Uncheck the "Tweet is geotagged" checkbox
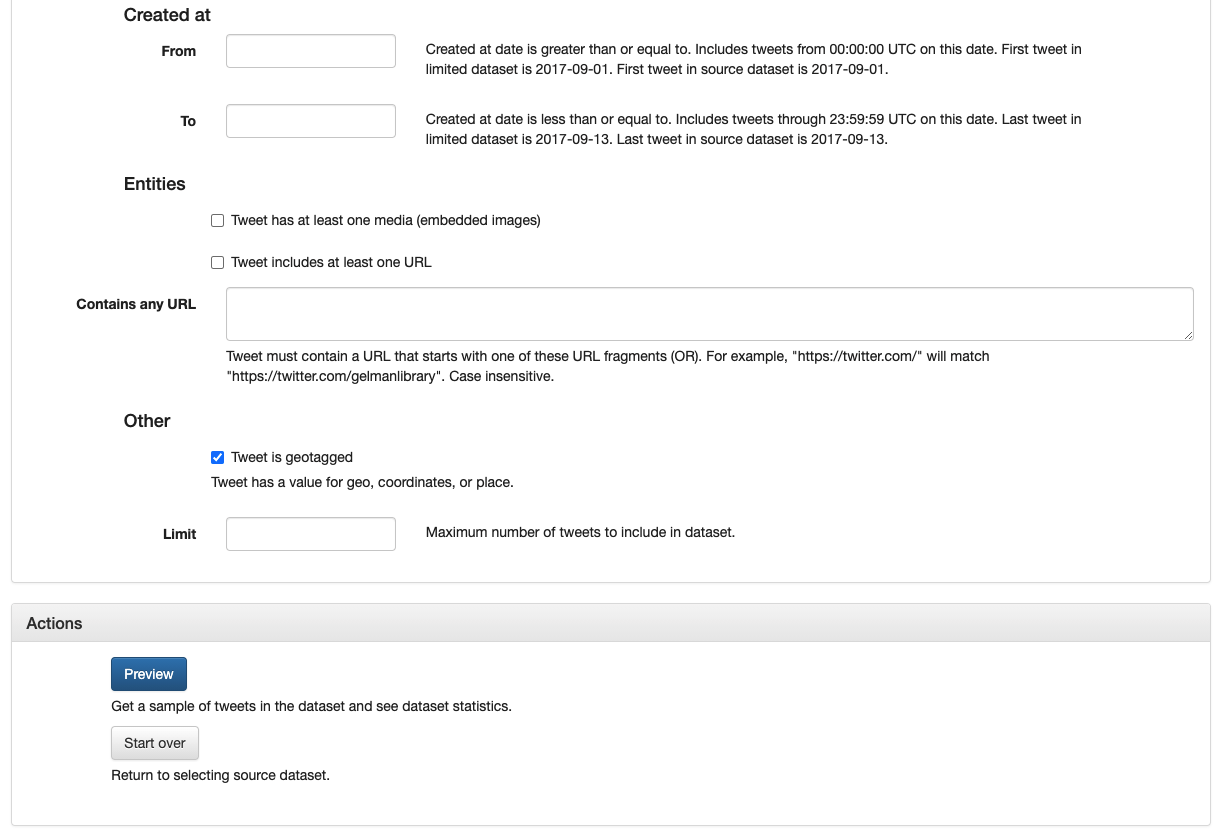This screenshot has height=836, width=1227. click(217, 457)
